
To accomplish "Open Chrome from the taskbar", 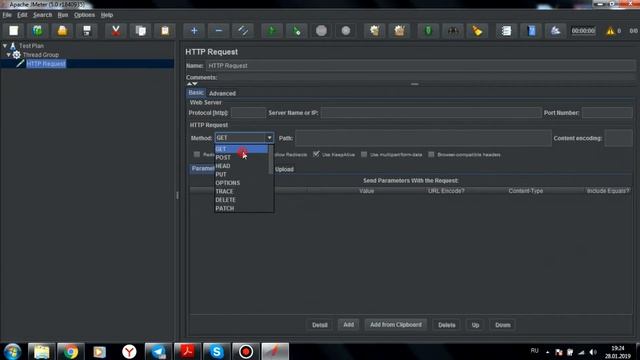I will point(71,351).
